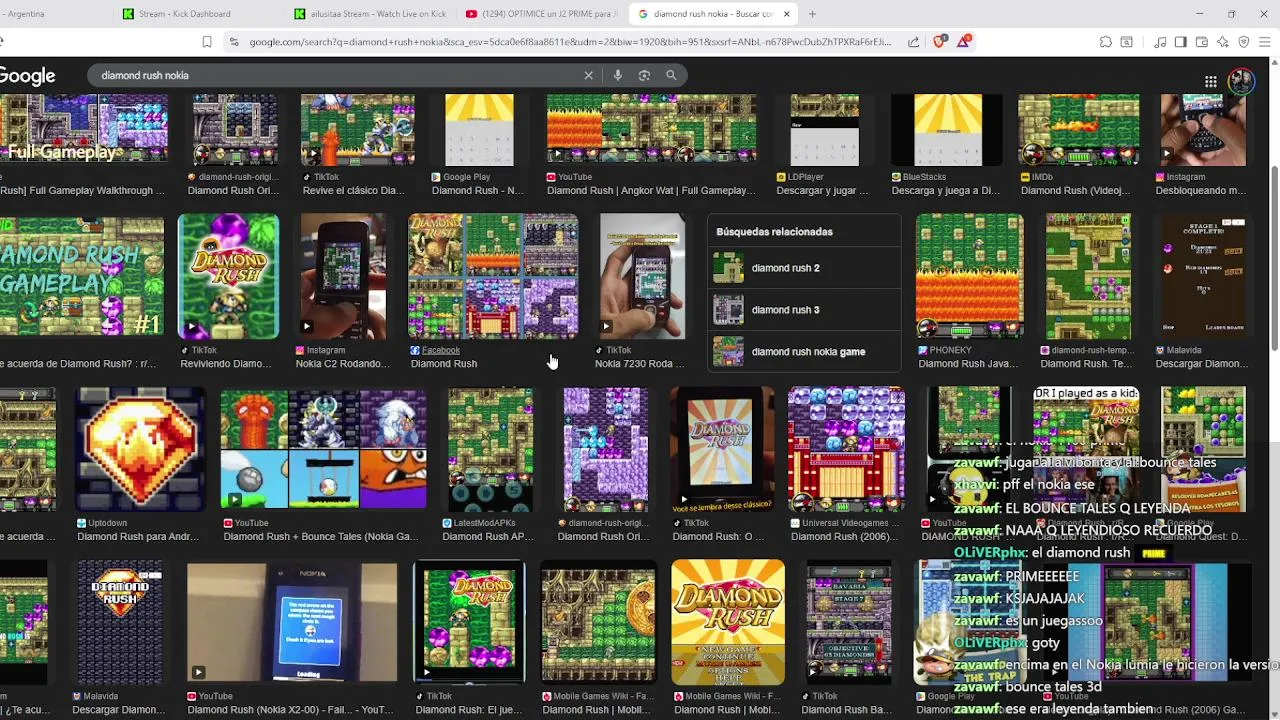Switch to ailusitaa Stream Kick tab

(371, 14)
